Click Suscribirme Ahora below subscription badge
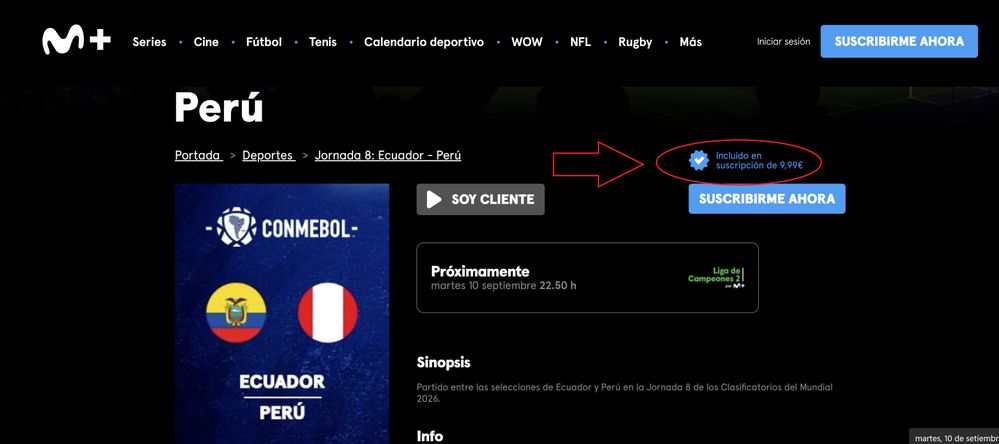The width and height of the screenshot is (999, 444). pyautogui.click(x=766, y=199)
